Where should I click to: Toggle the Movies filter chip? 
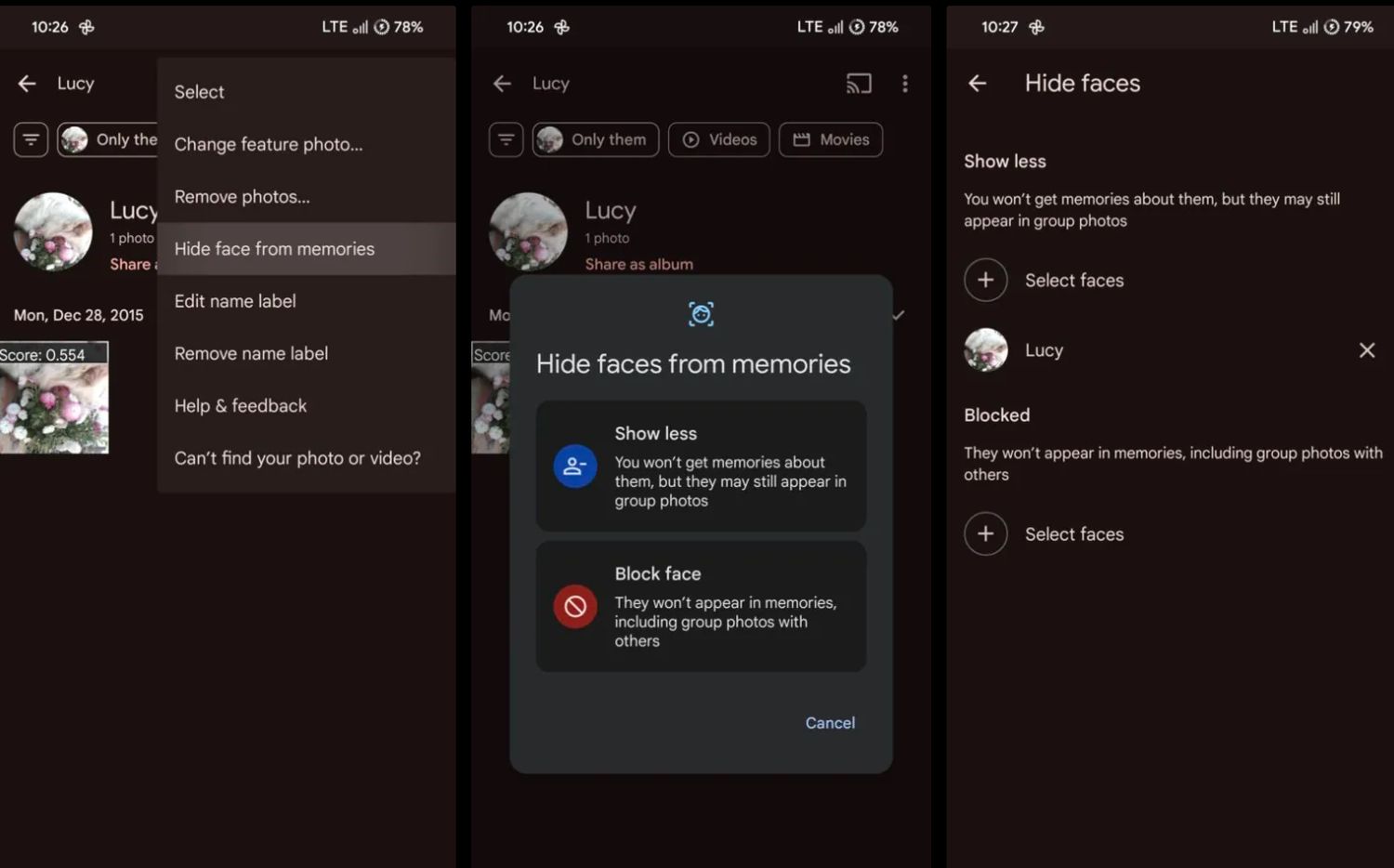click(830, 139)
